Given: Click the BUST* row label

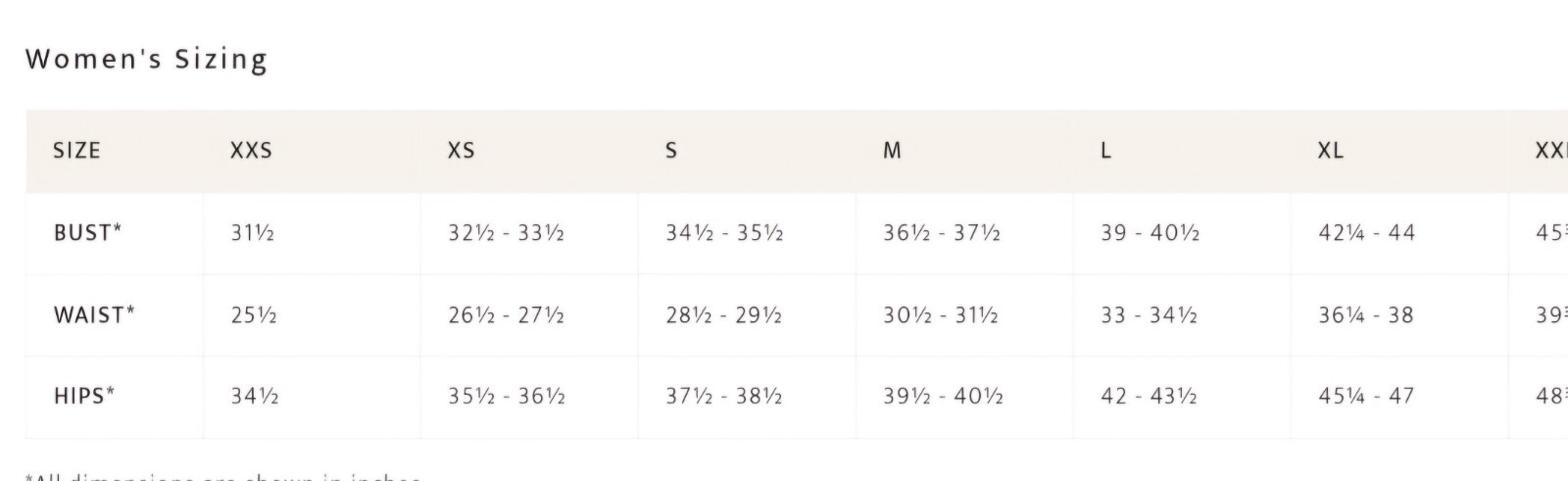Looking at the screenshot, I should [87, 233].
